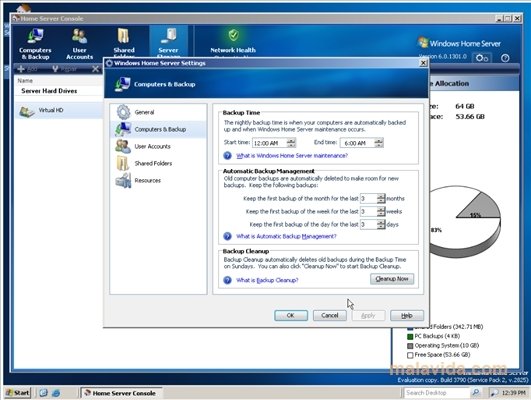Click help icon beside Backup Cleanup link
This screenshot has width=531, height=400.
(x=227, y=280)
